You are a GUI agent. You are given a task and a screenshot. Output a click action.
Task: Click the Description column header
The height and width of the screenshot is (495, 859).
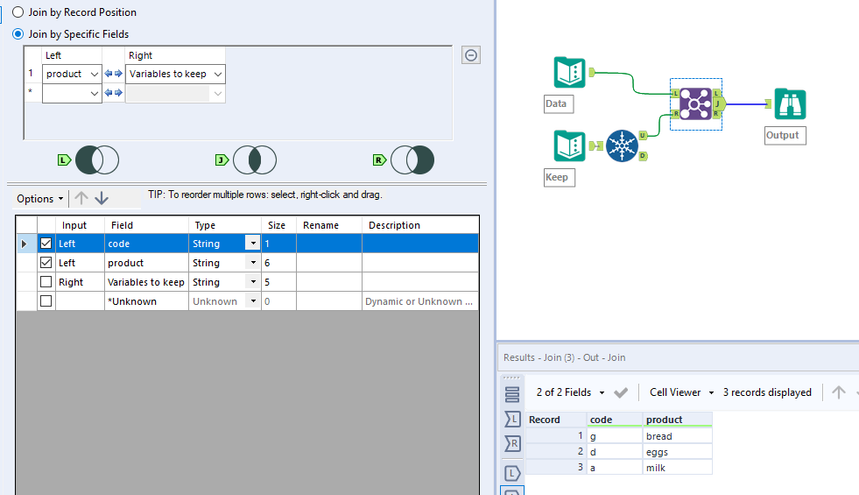click(420, 225)
